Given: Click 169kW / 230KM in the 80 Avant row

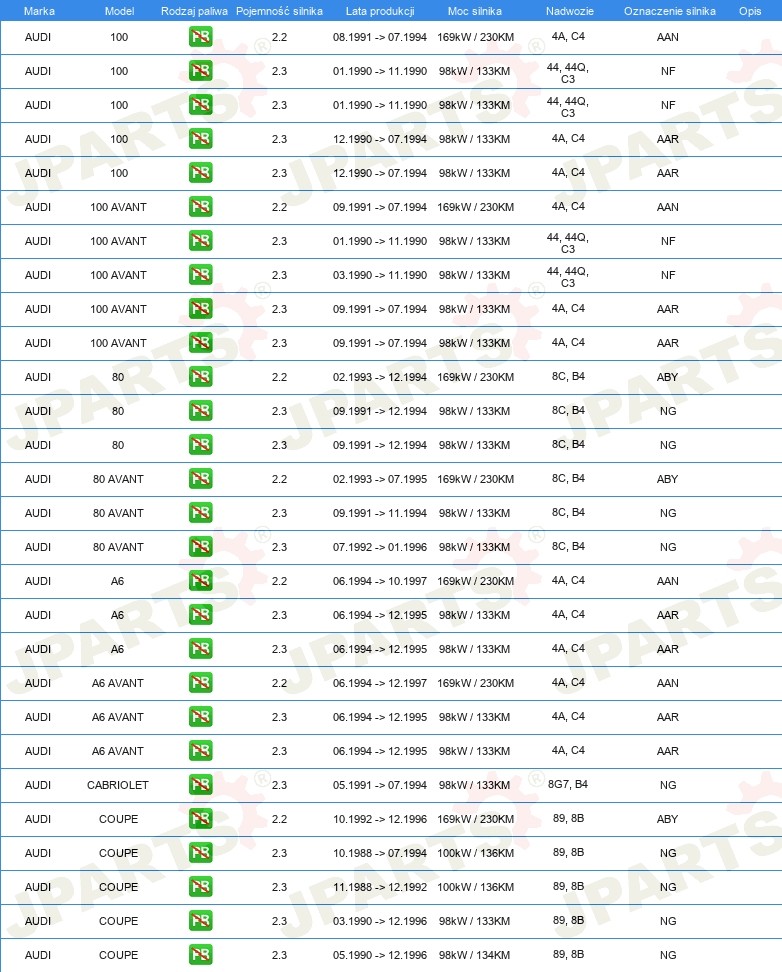Looking at the screenshot, I should 475,479.
